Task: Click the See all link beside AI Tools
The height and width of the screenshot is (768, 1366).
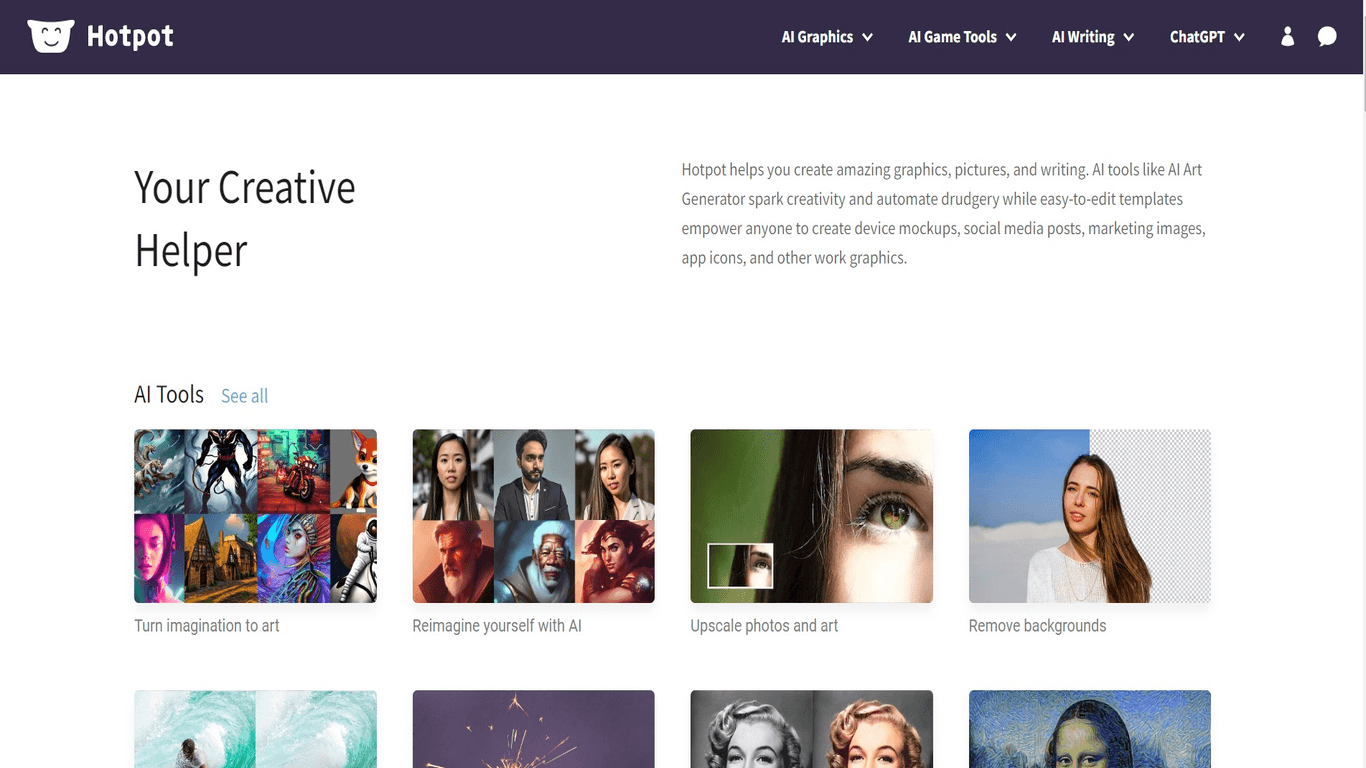Action: 244,396
